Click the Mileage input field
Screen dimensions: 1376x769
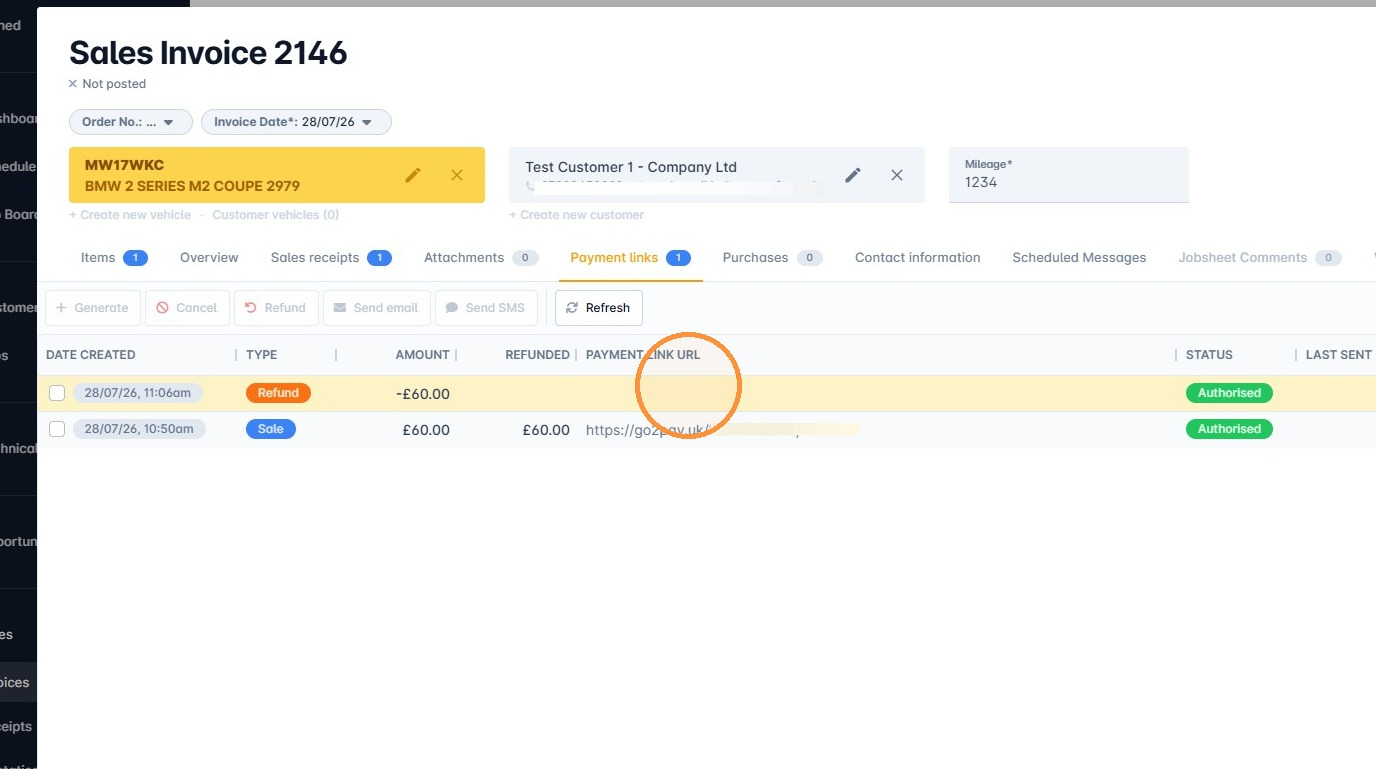(x=1069, y=175)
